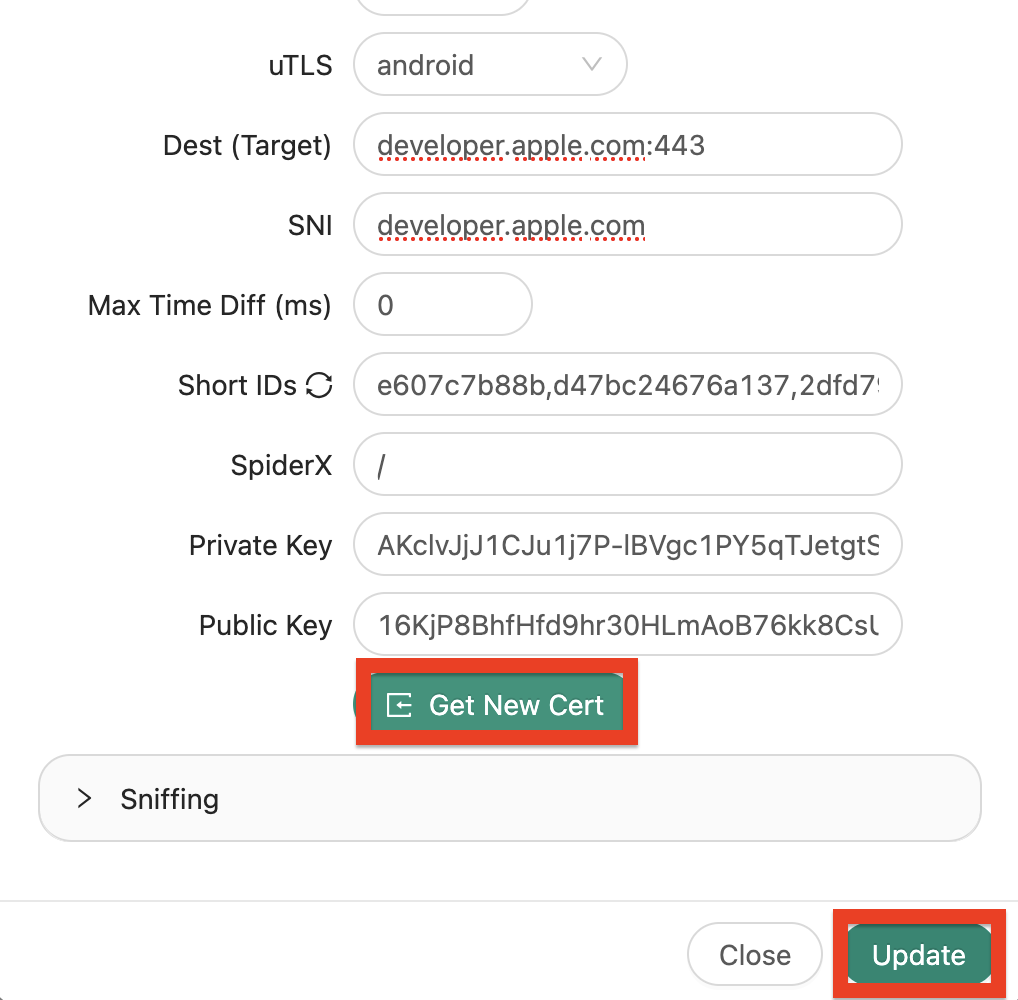Image resolution: width=1018 pixels, height=1000 pixels.
Task: Select the Private Key field
Action: click(627, 544)
